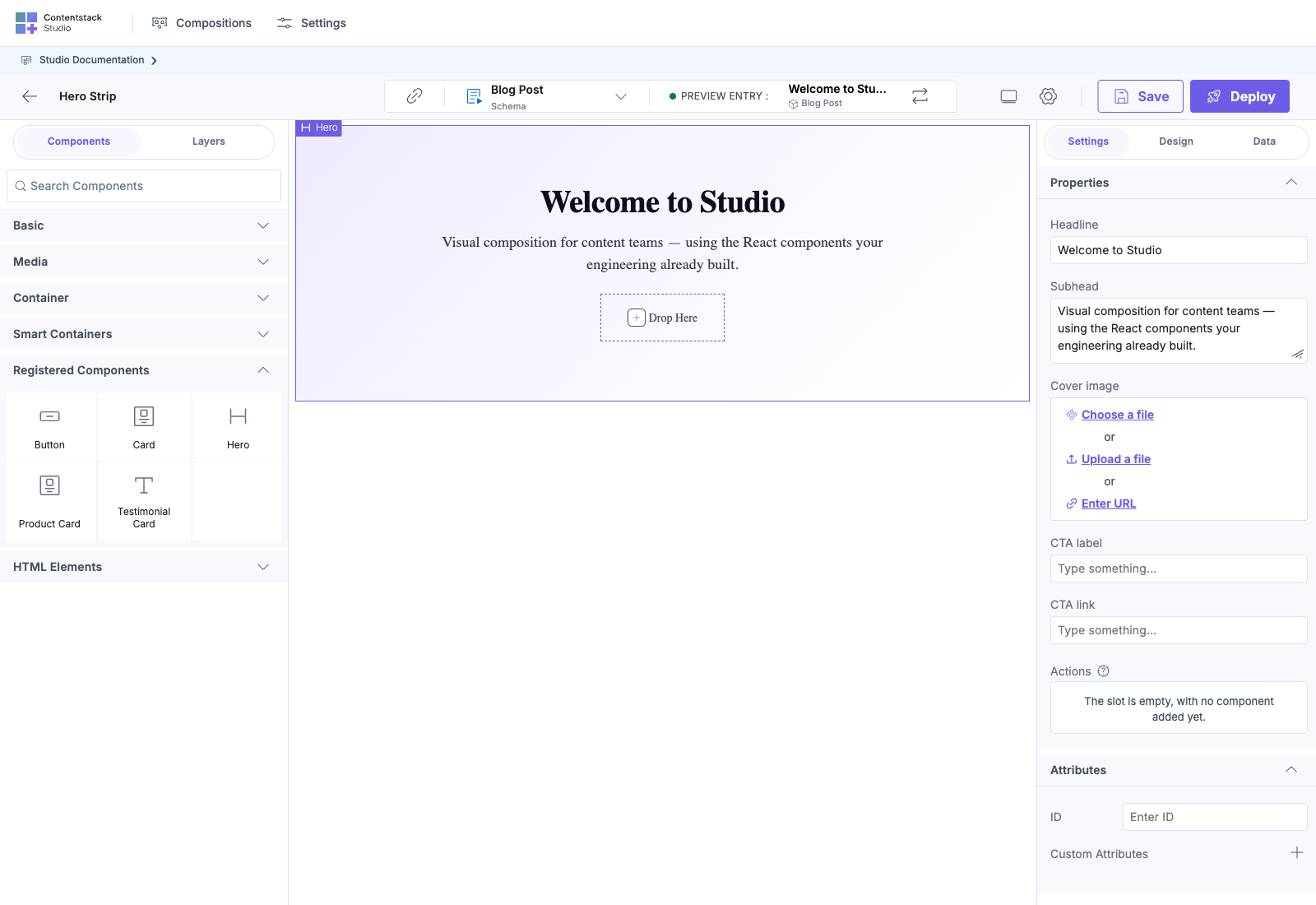Open the Blog Post schema dropdown
This screenshot has height=905, width=1316.
[621, 96]
